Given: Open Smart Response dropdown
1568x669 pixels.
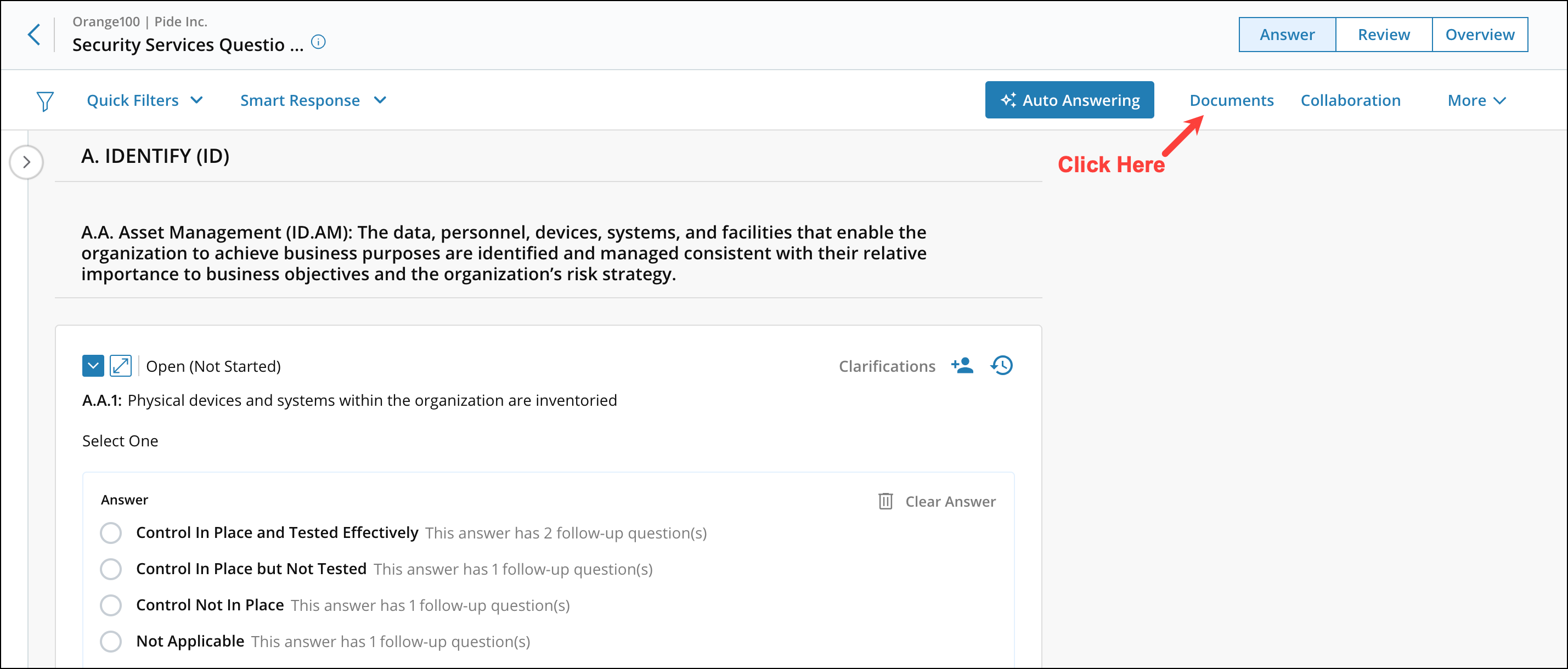Looking at the screenshot, I should point(313,100).
